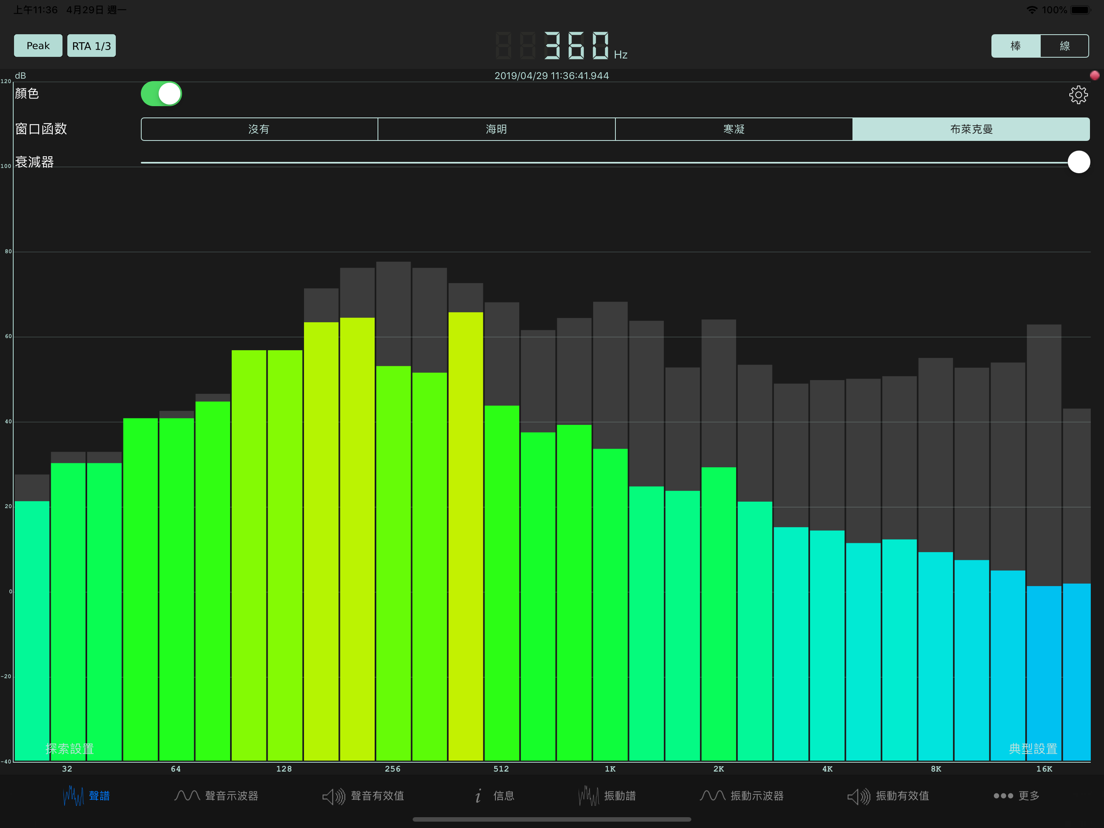The image size is (1104, 828).
Task: Open 探索設置 exploration settings link
Action: 70,747
